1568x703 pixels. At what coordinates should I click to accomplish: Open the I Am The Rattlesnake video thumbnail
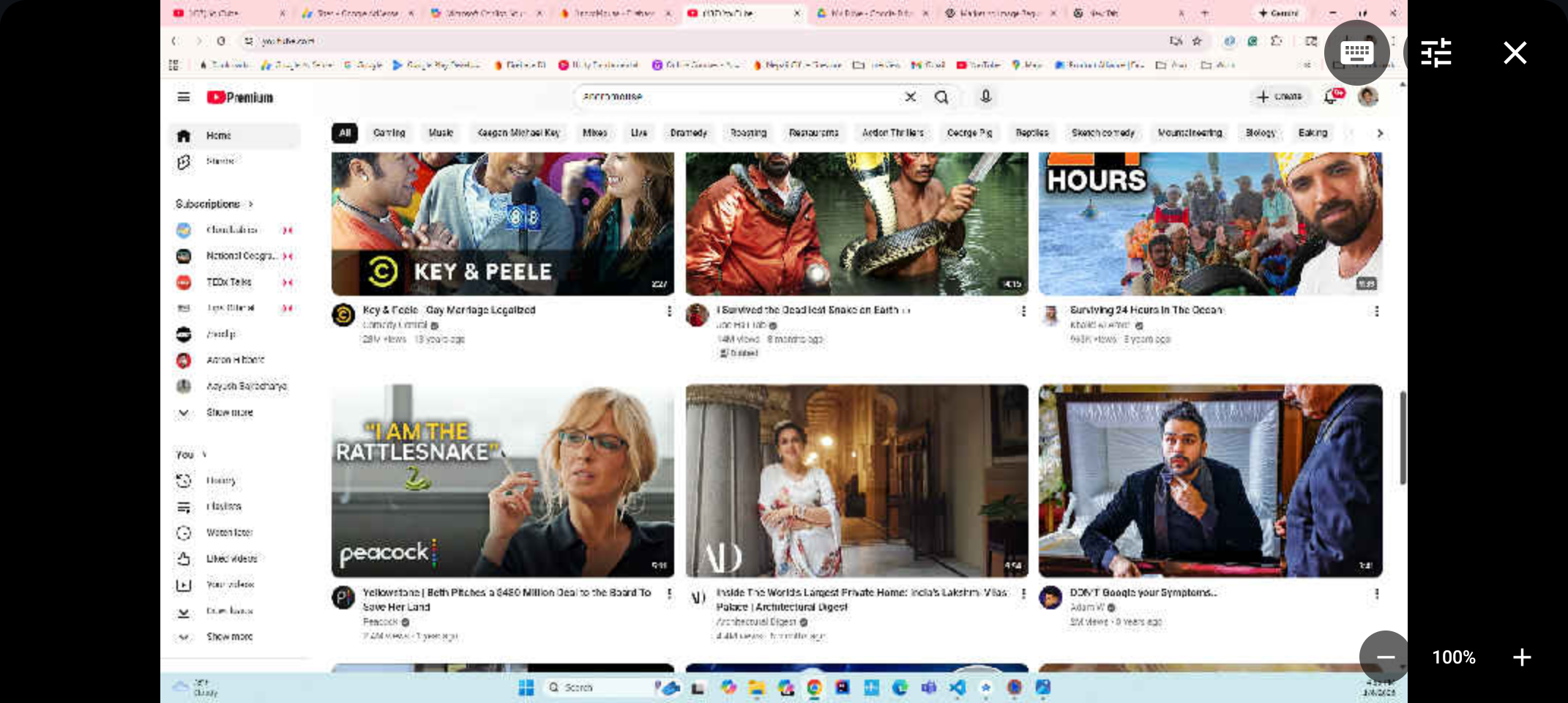click(502, 480)
